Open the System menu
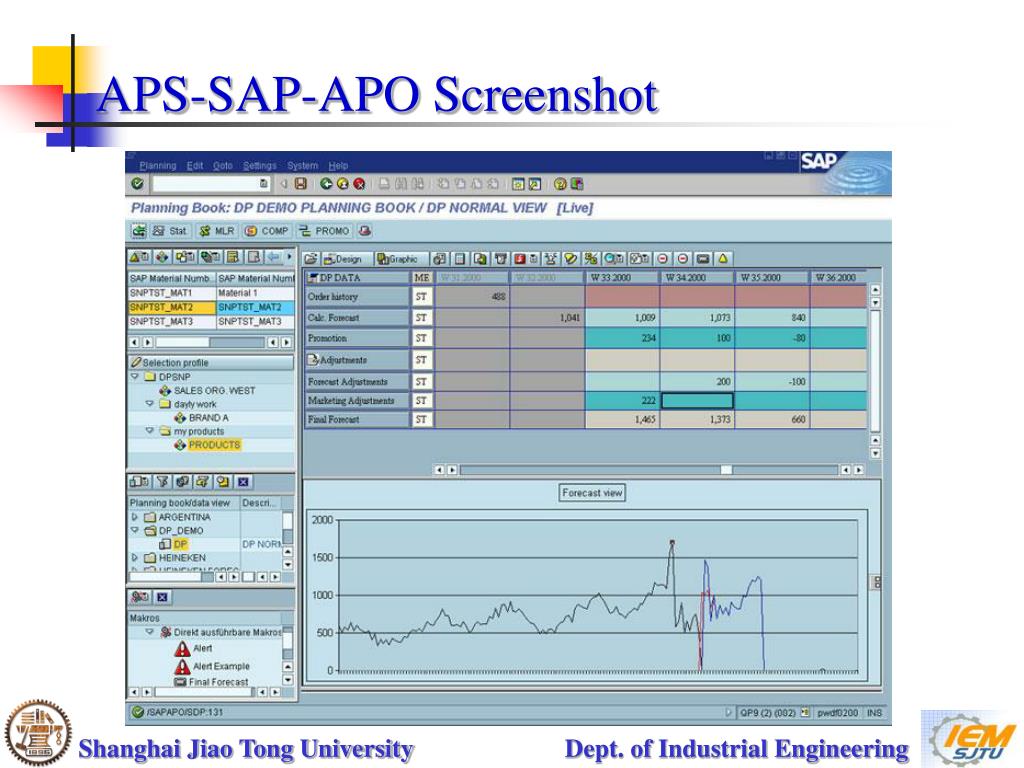 303,166
